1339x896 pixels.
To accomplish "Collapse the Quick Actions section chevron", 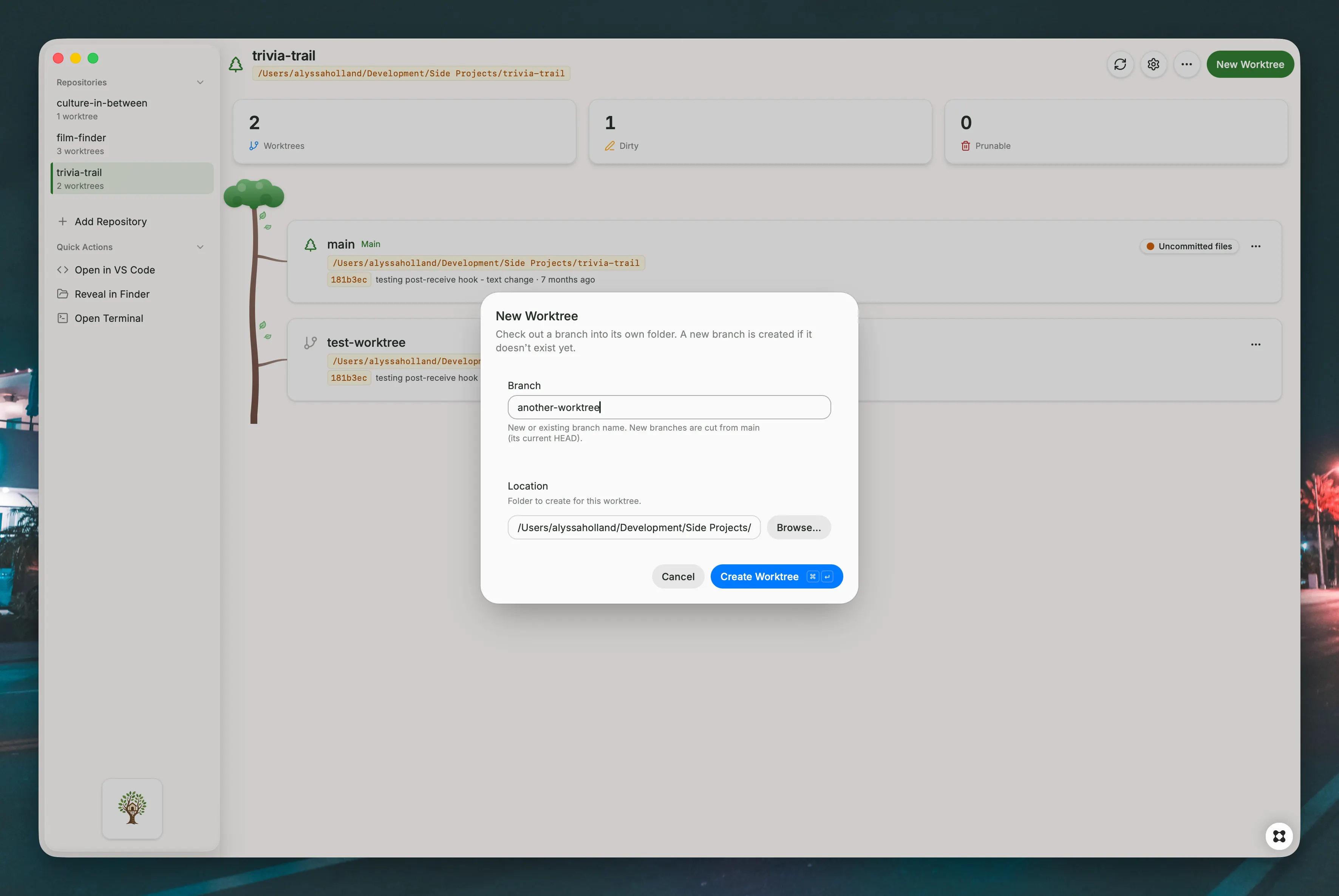I will [200, 247].
